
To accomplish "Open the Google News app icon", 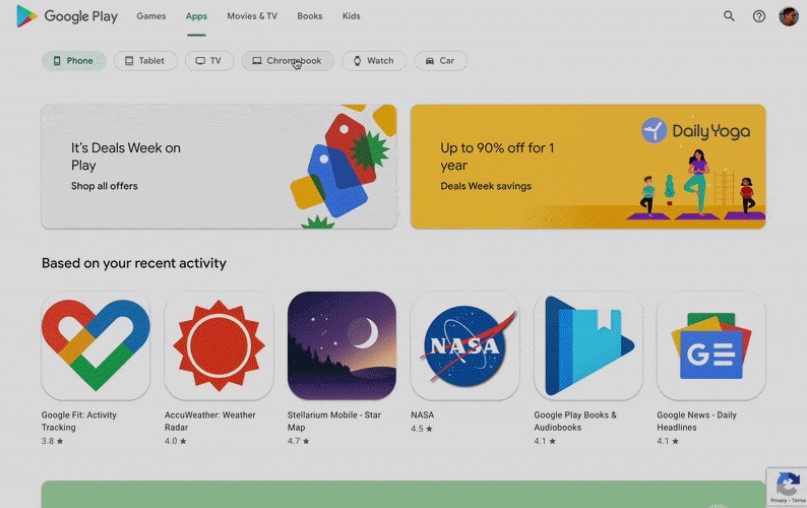I will coord(711,346).
